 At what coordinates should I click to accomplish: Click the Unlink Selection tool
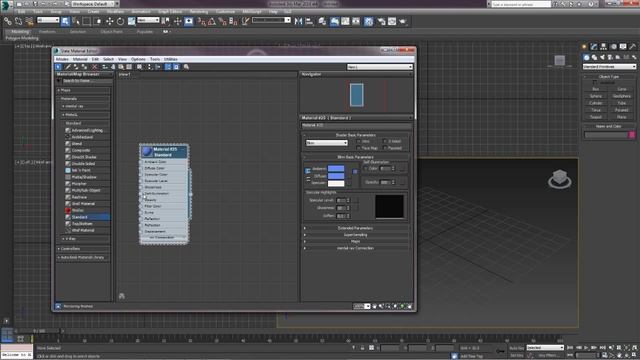pos(18,21)
